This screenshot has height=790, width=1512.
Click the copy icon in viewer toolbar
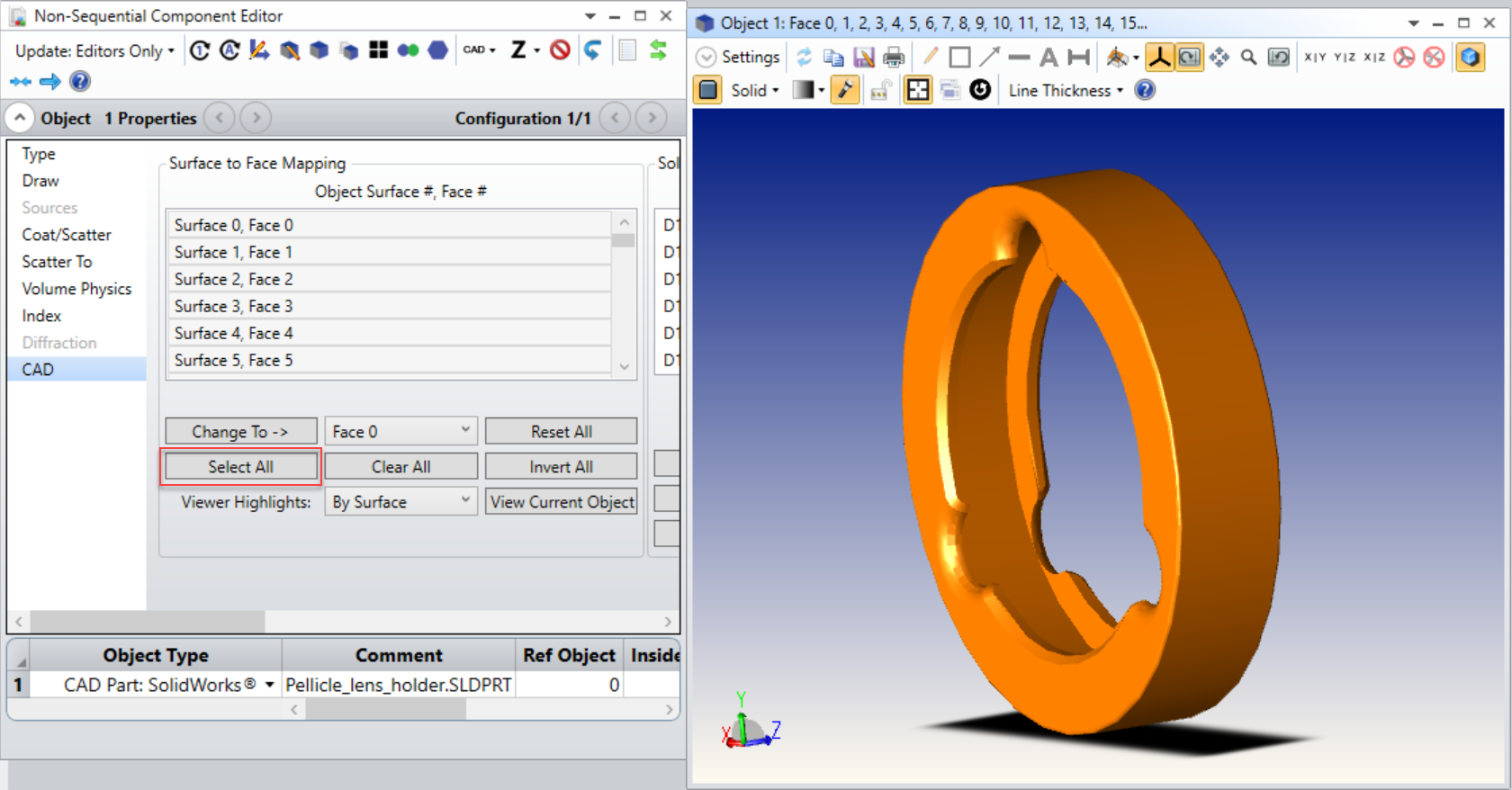(x=833, y=58)
